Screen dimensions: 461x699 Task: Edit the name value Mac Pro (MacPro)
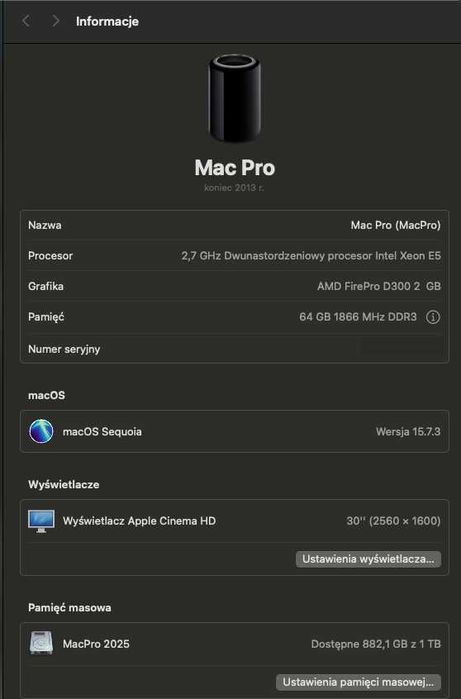coord(395,225)
